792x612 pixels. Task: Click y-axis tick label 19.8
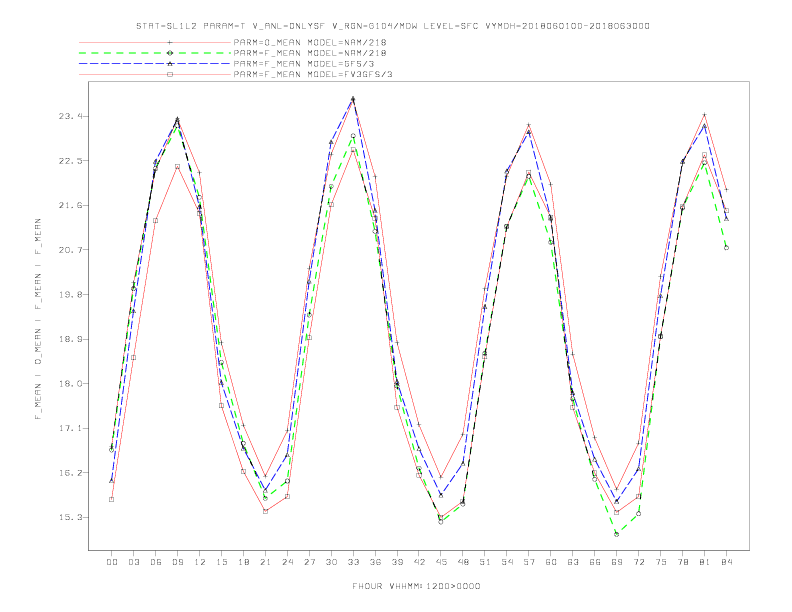pyautogui.click(x=70, y=294)
